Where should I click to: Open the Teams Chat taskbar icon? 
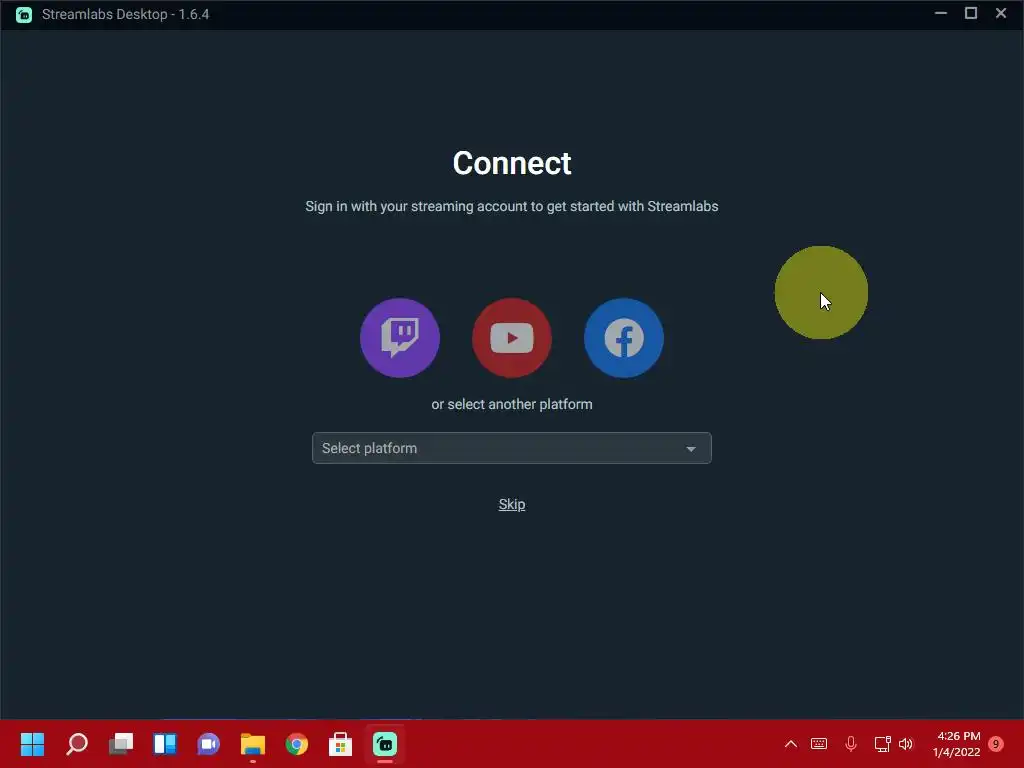(208, 744)
